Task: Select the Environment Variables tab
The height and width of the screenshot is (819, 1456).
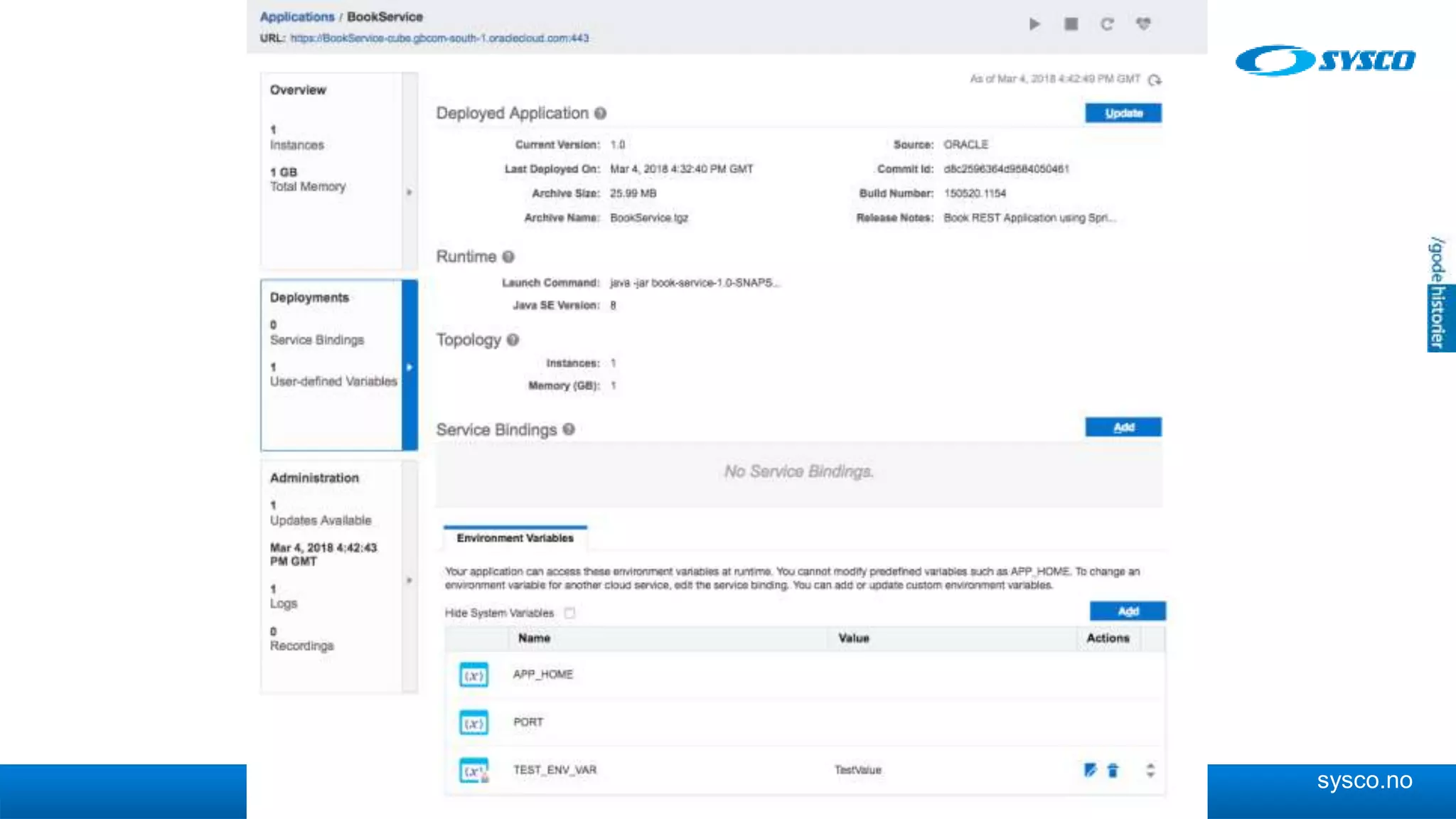Action: click(x=515, y=538)
